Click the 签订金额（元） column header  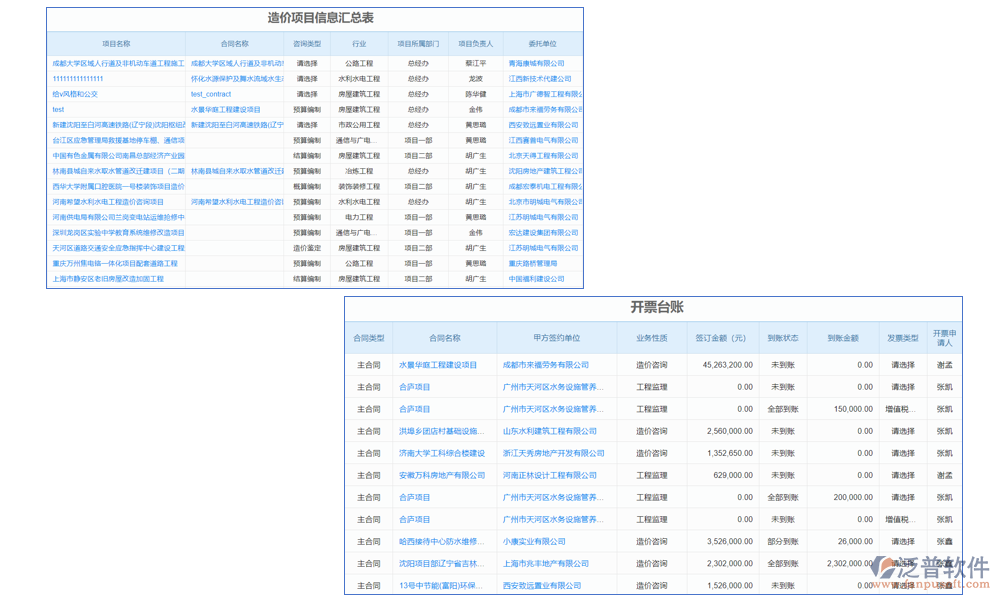click(721, 338)
